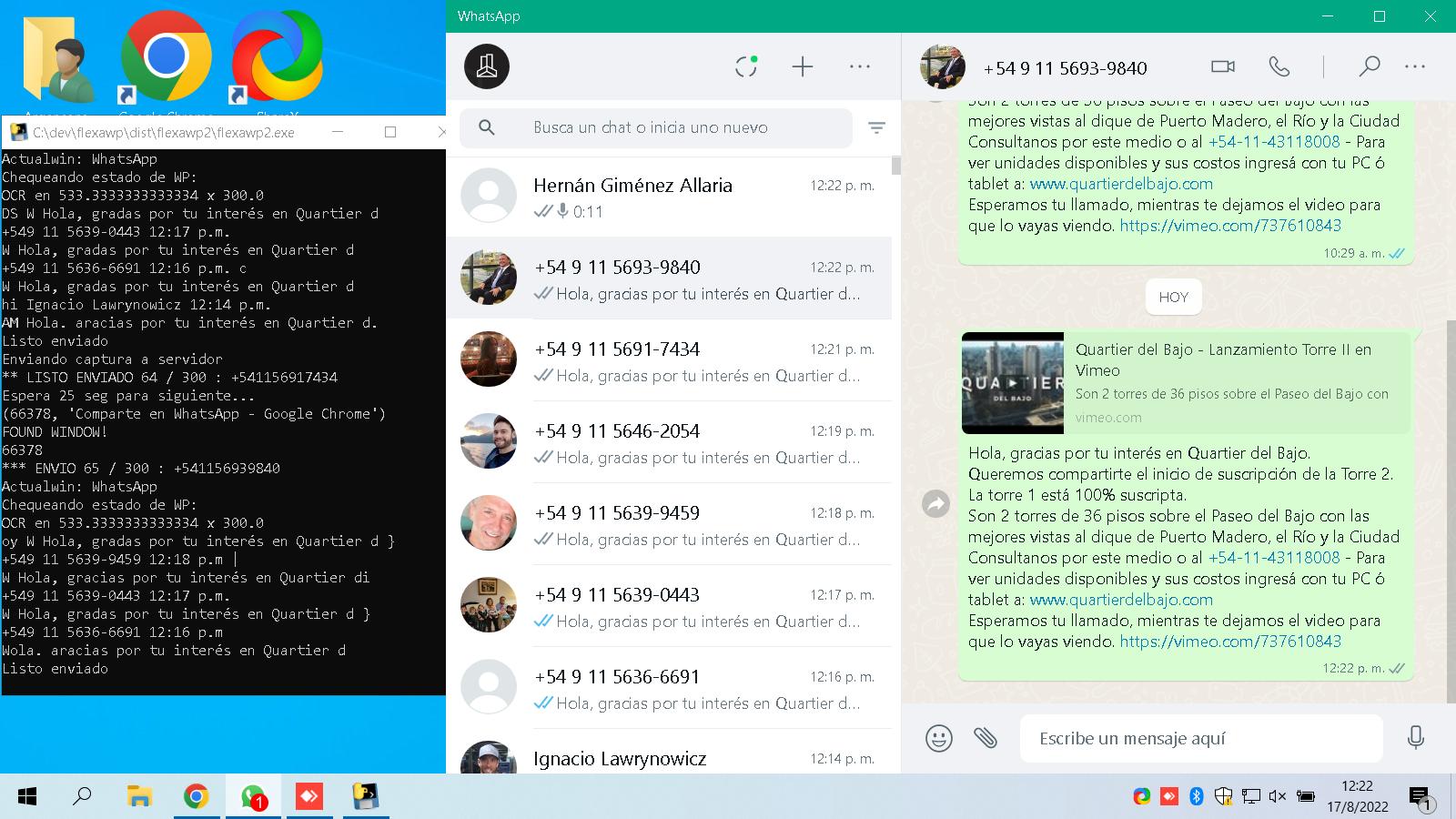Open the vimeo.com/737610843 link in the 12:22 message
Screen dimensions: 1456x819
1230,642
